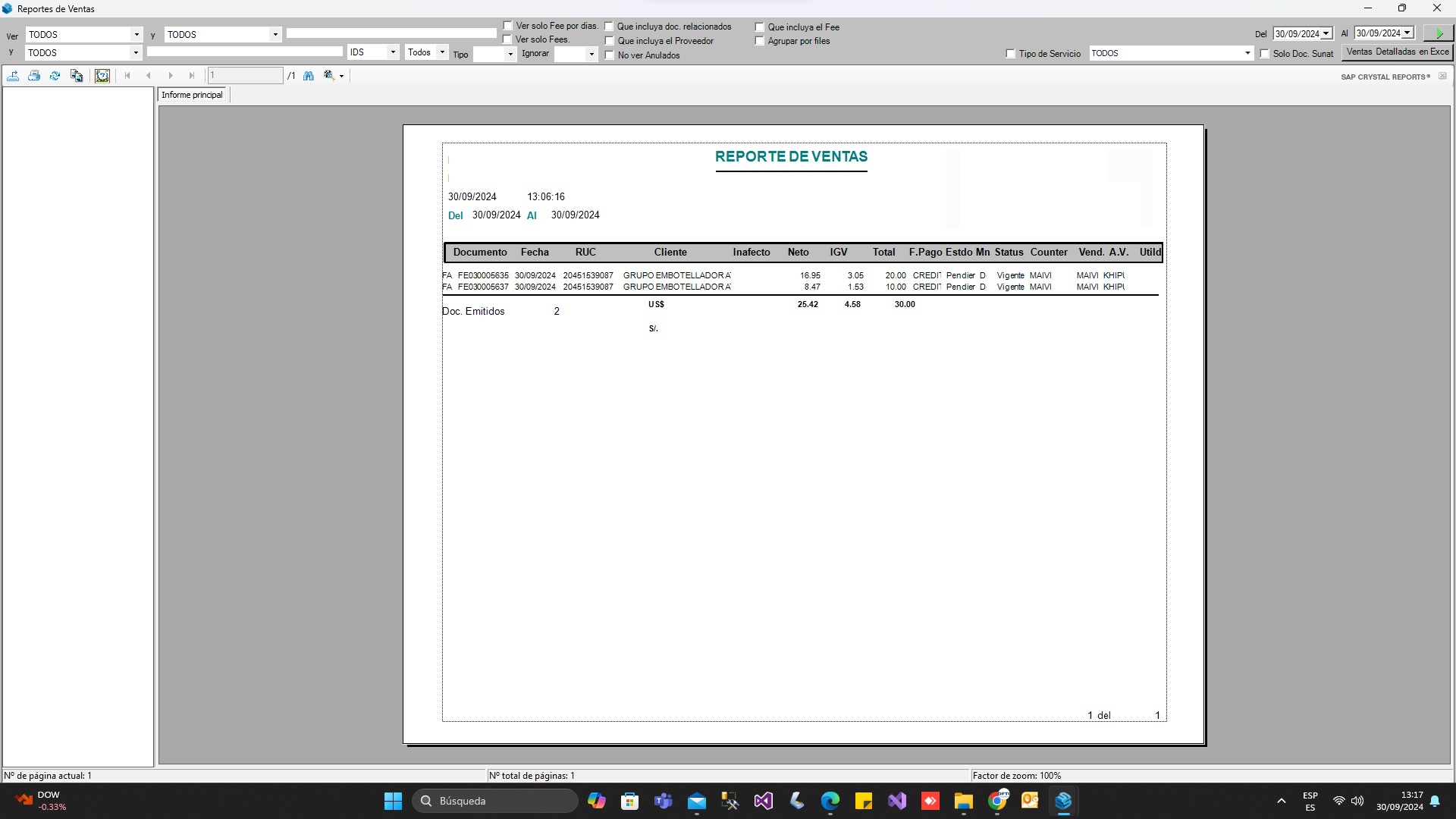The image size is (1456, 819).
Task: Refresh the report data
Action: [55, 75]
